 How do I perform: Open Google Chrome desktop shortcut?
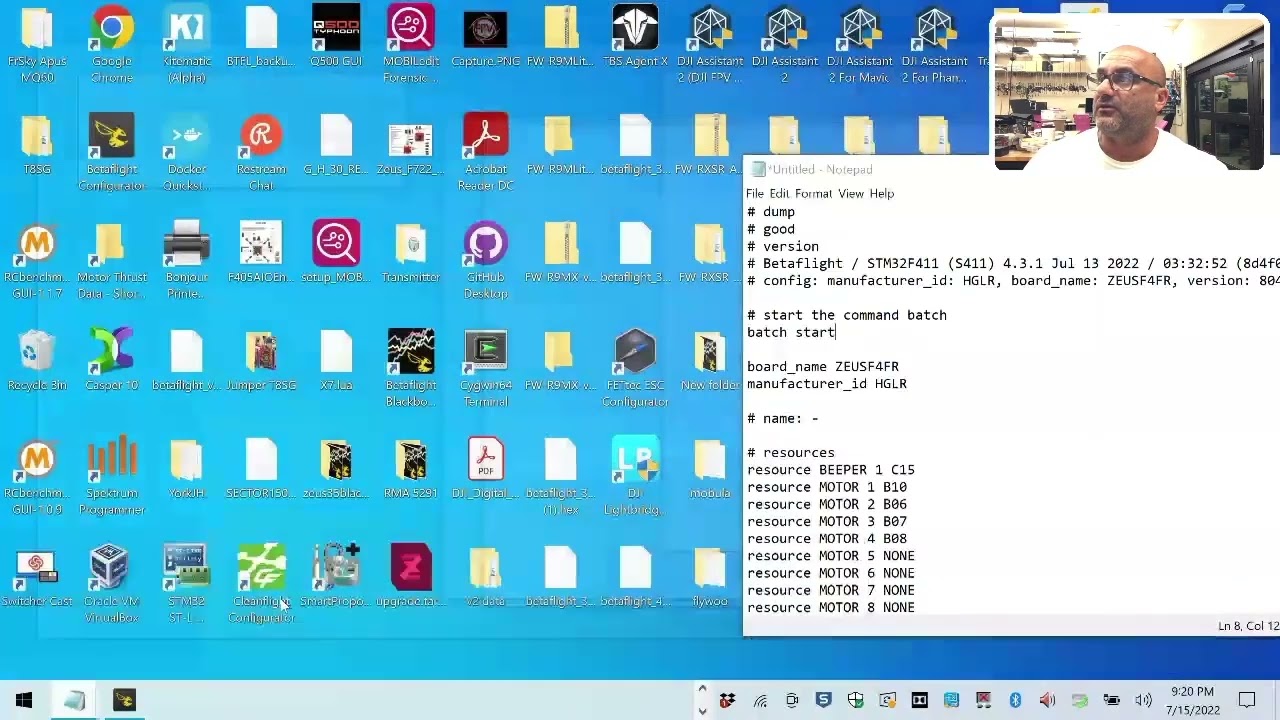tap(112, 42)
